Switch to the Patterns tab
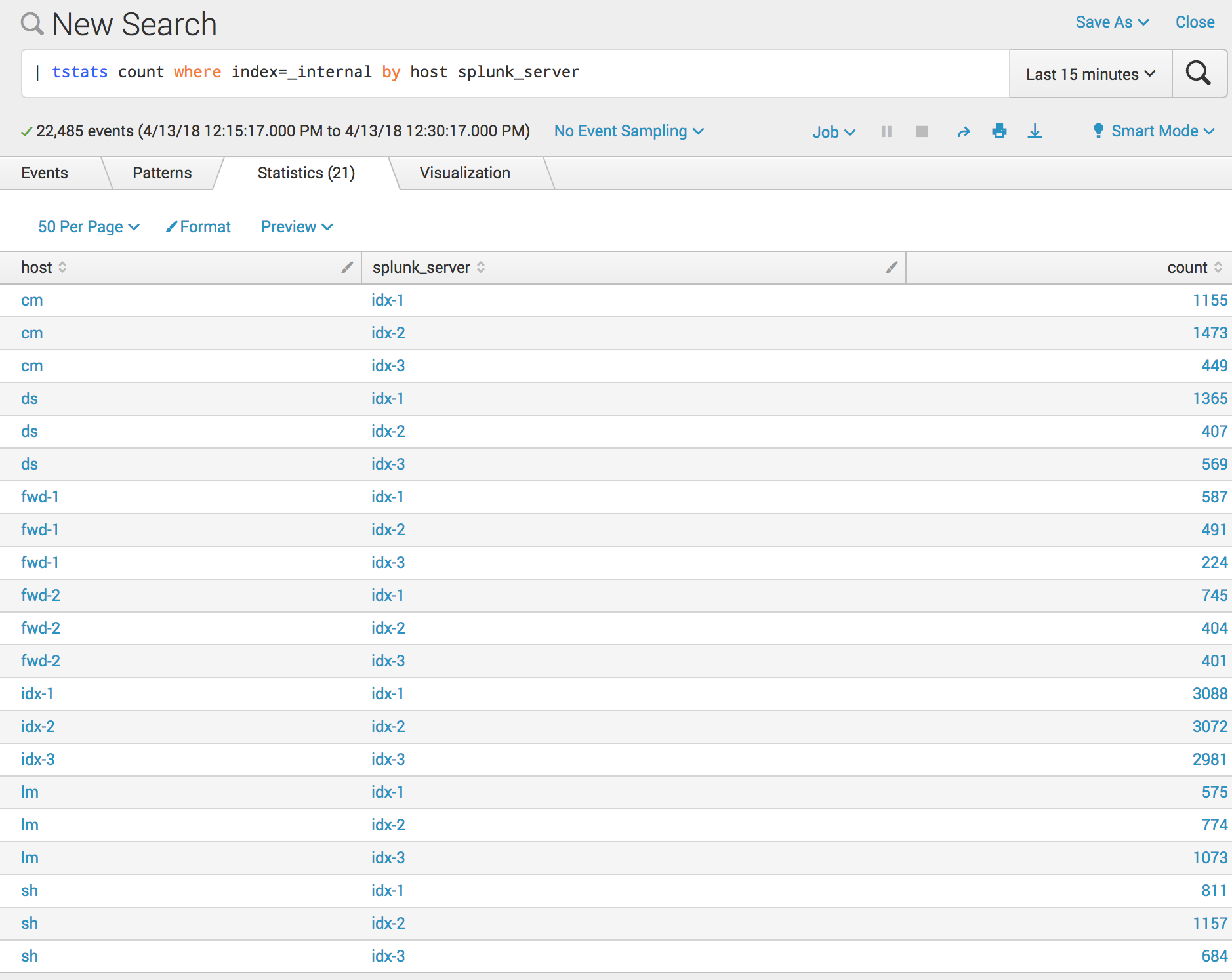1232x980 pixels. 161,173
